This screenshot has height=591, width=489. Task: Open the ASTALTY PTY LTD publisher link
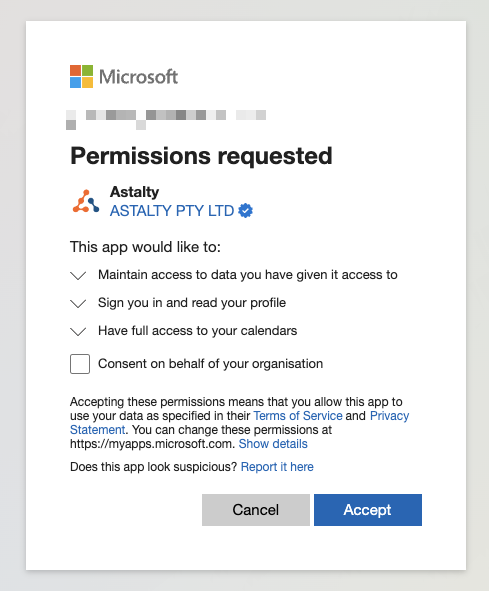[x=172, y=211]
